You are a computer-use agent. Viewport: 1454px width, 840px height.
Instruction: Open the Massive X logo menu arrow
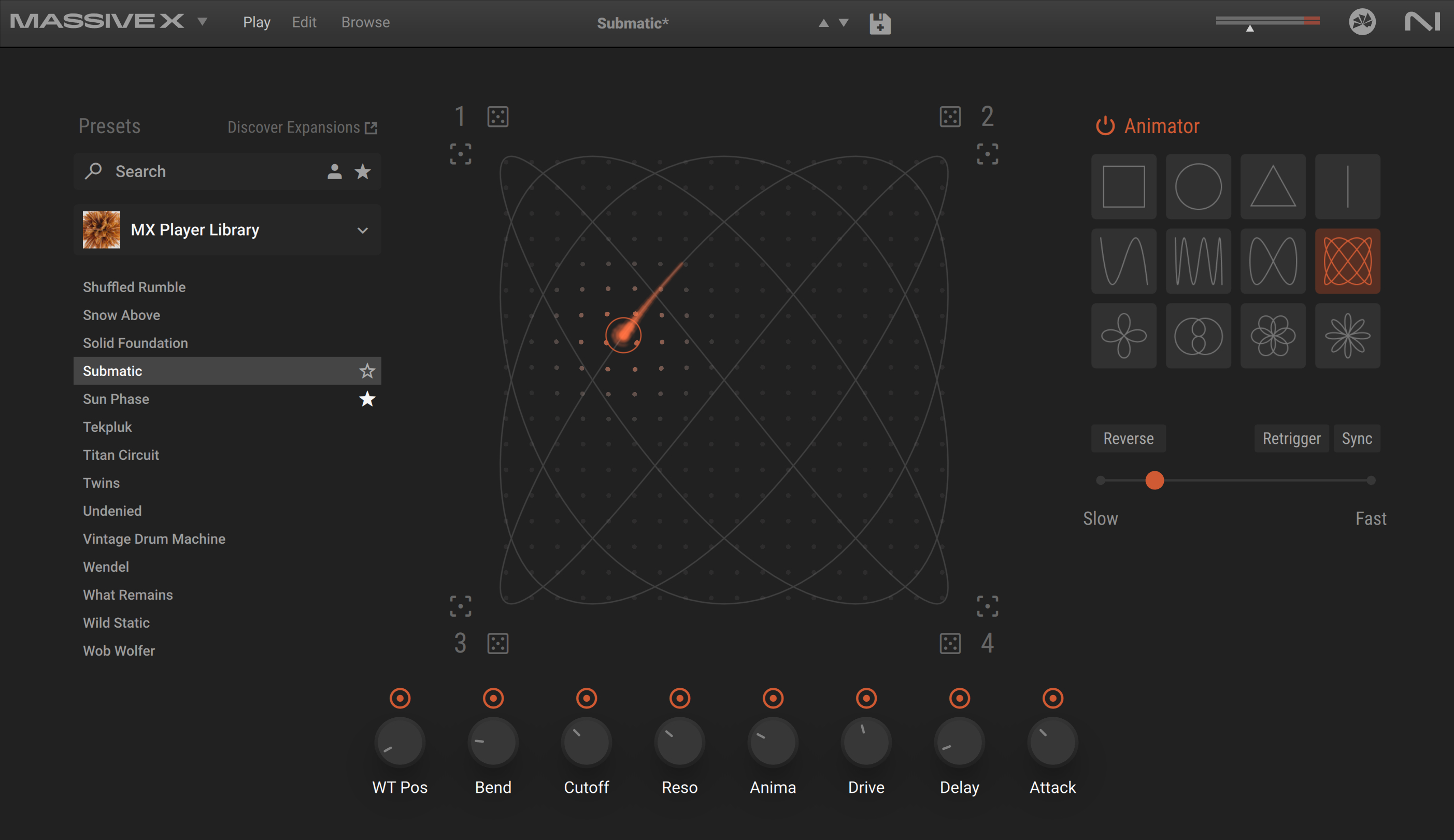(x=202, y=22)
